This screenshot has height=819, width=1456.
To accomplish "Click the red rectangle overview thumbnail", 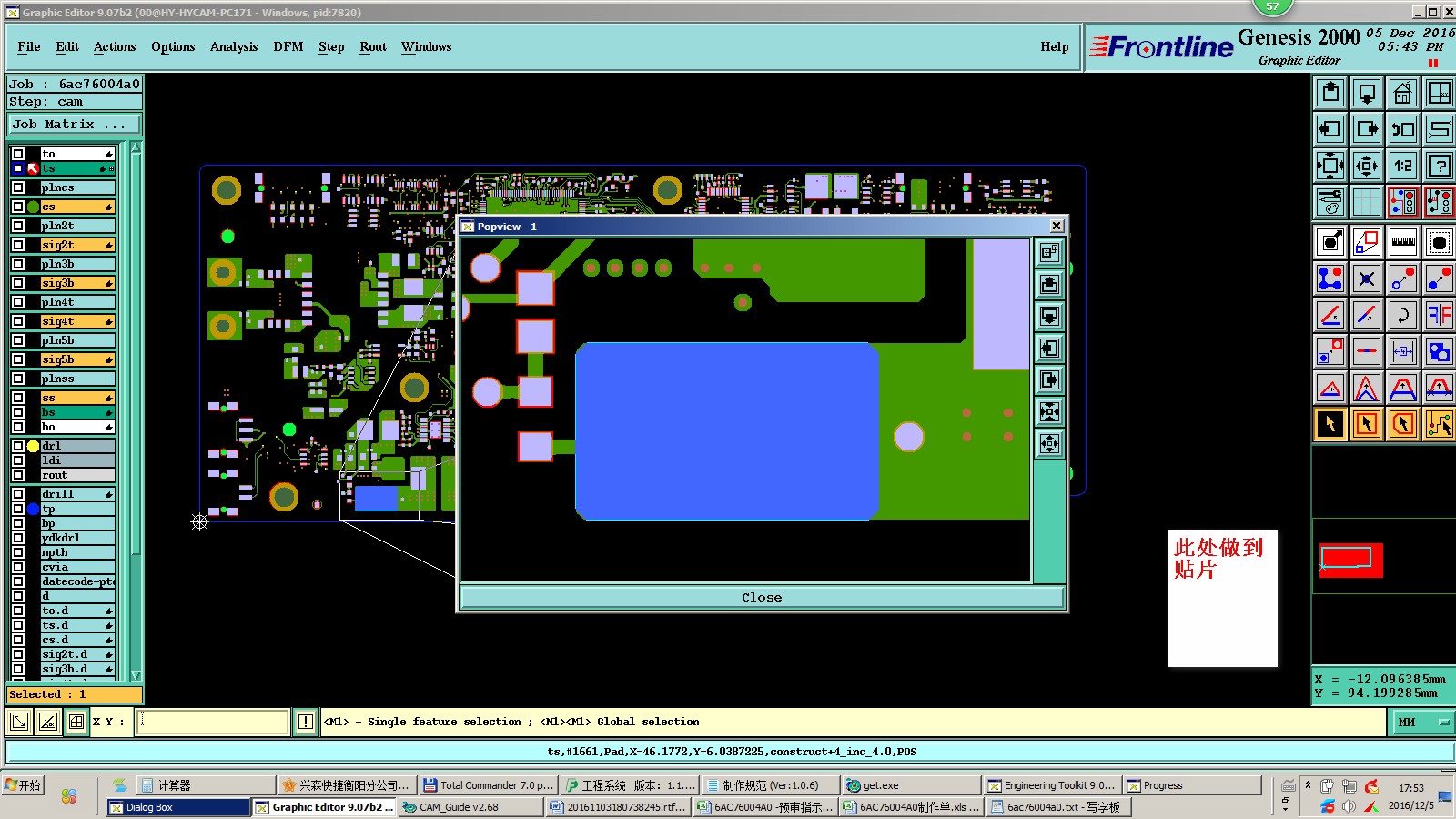I will click(x=1351, y=560).
